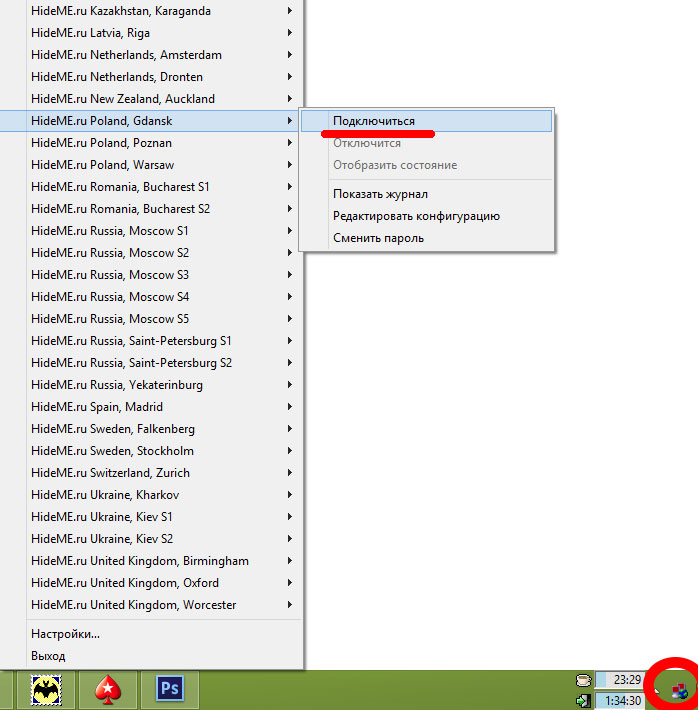Screen dimensions: 698x710
Task: Select HideME.ru Ukraine, Kiev S1
Action: pyautogui.click(x=149, y=517)
